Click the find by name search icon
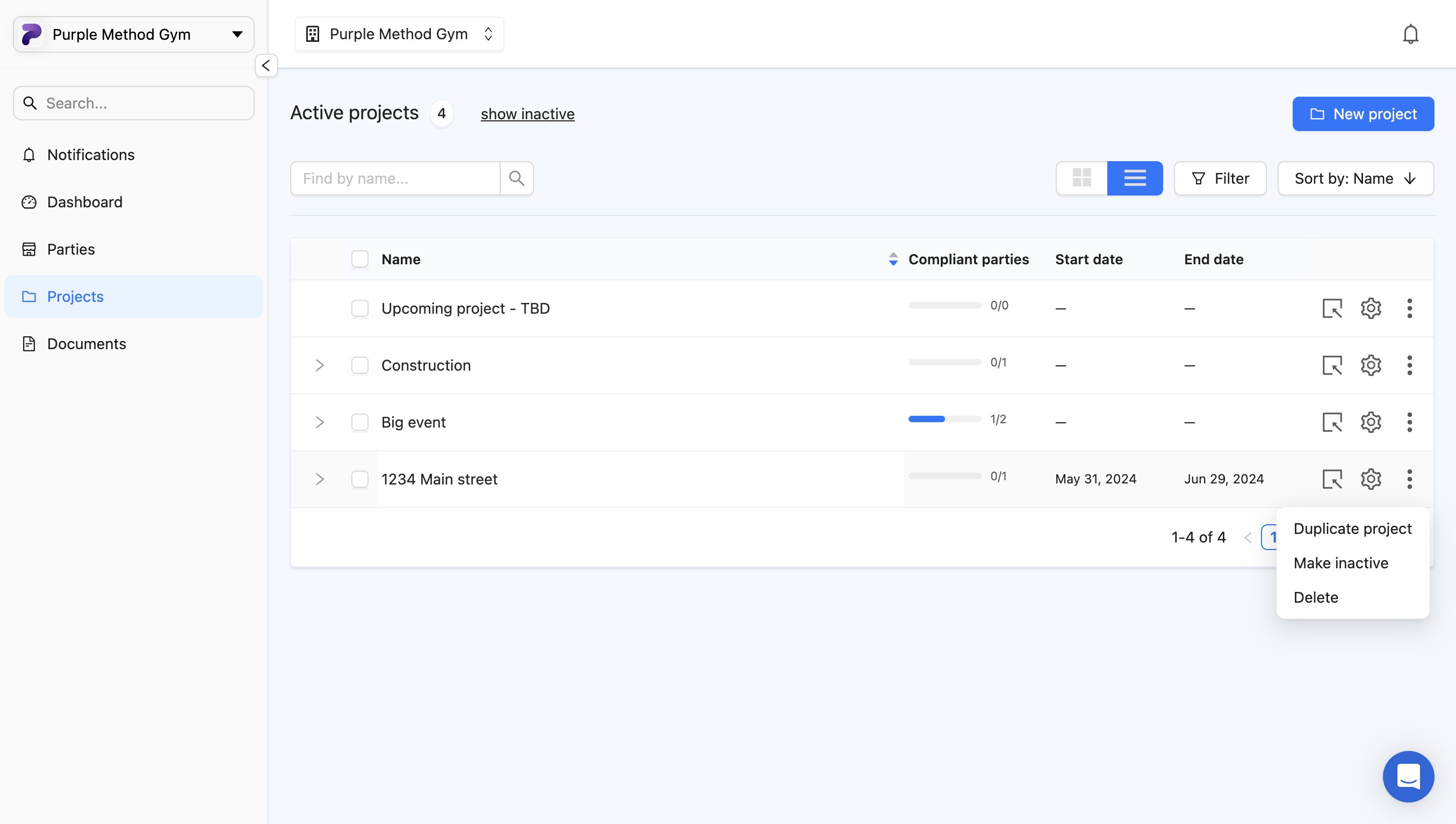Image resolution: width=1456 pixels, height=824 pixels. pos(516,178)
